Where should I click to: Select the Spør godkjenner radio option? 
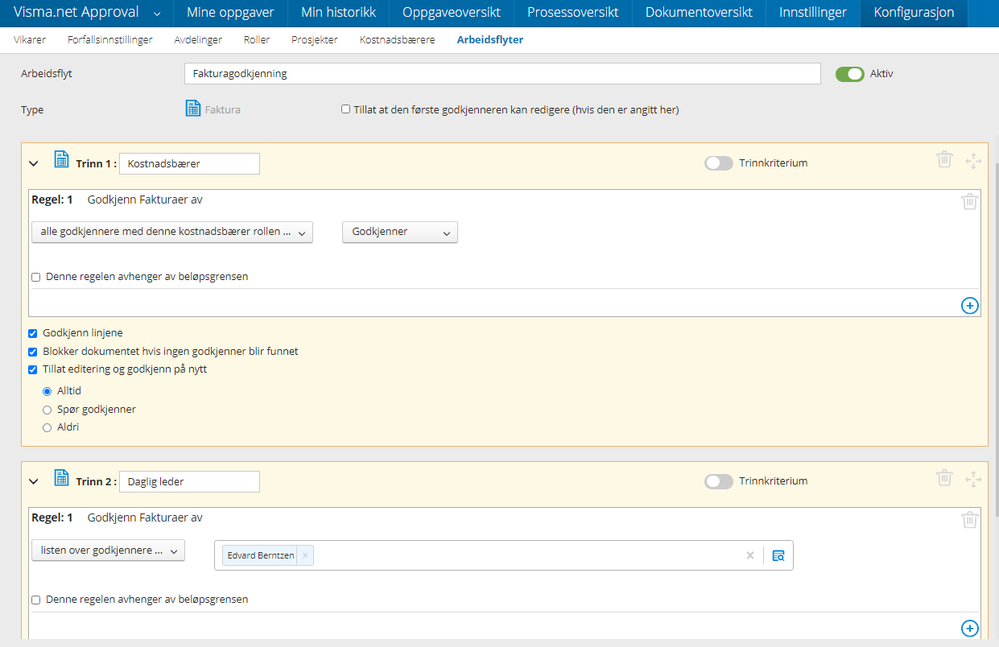(47, 409)
